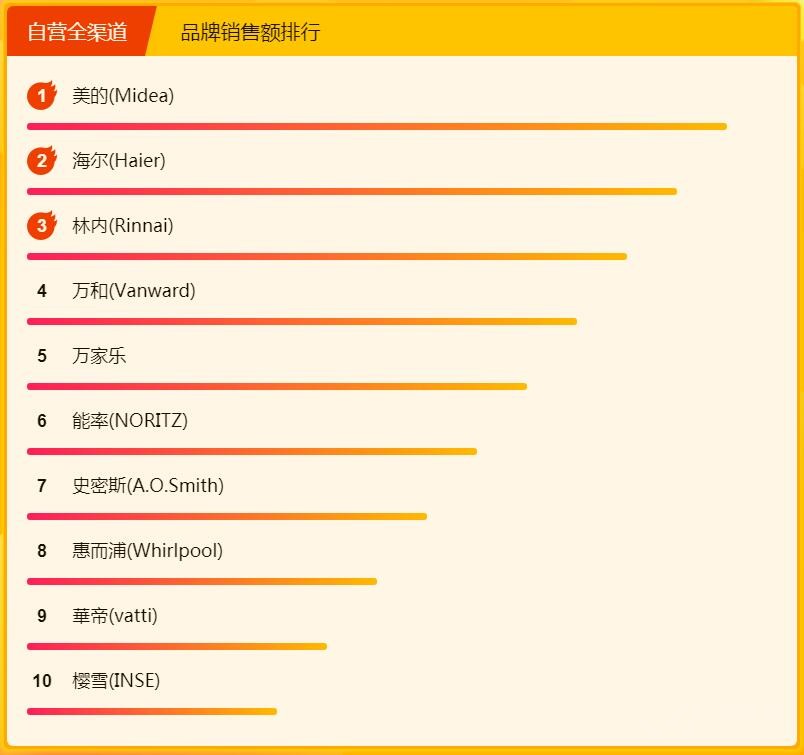Click the rank 2 flame badge
Image resolution: width=804 pixels, height=755 pixels.
tap(41, 161)
